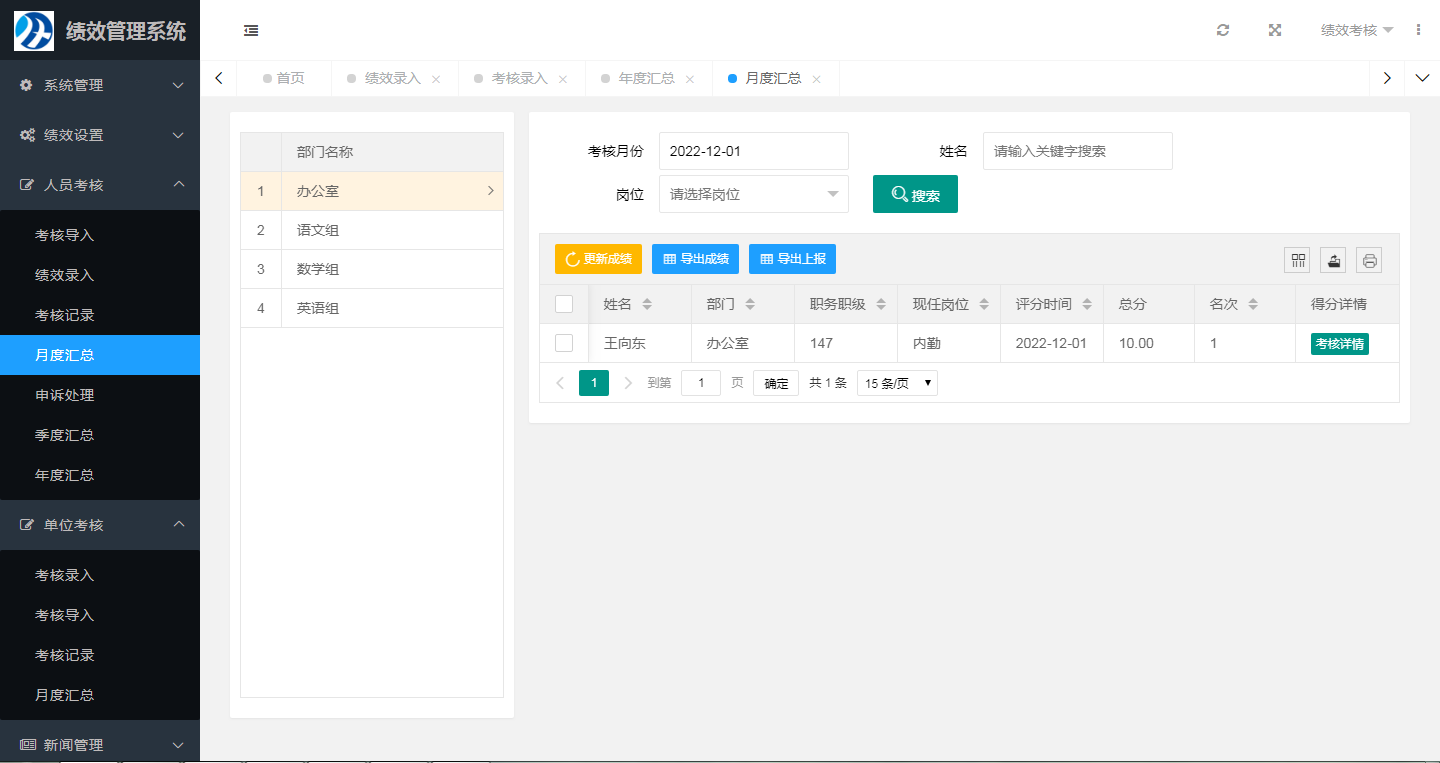
Task: Open the 15 条/页 page size dropdown
Action: pyautogui.click(x=897, y=383)
